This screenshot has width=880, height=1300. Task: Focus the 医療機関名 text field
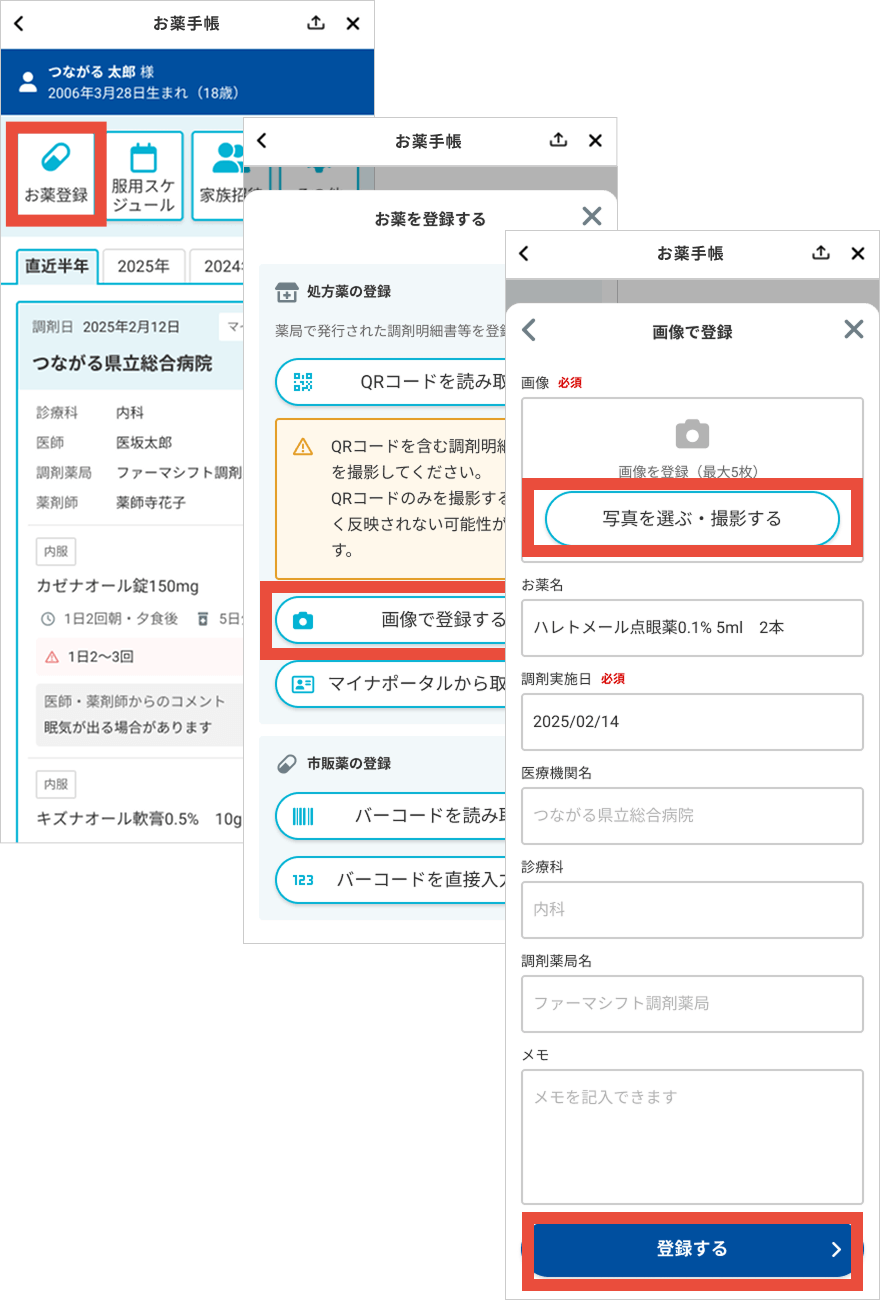tap(692, 816)
